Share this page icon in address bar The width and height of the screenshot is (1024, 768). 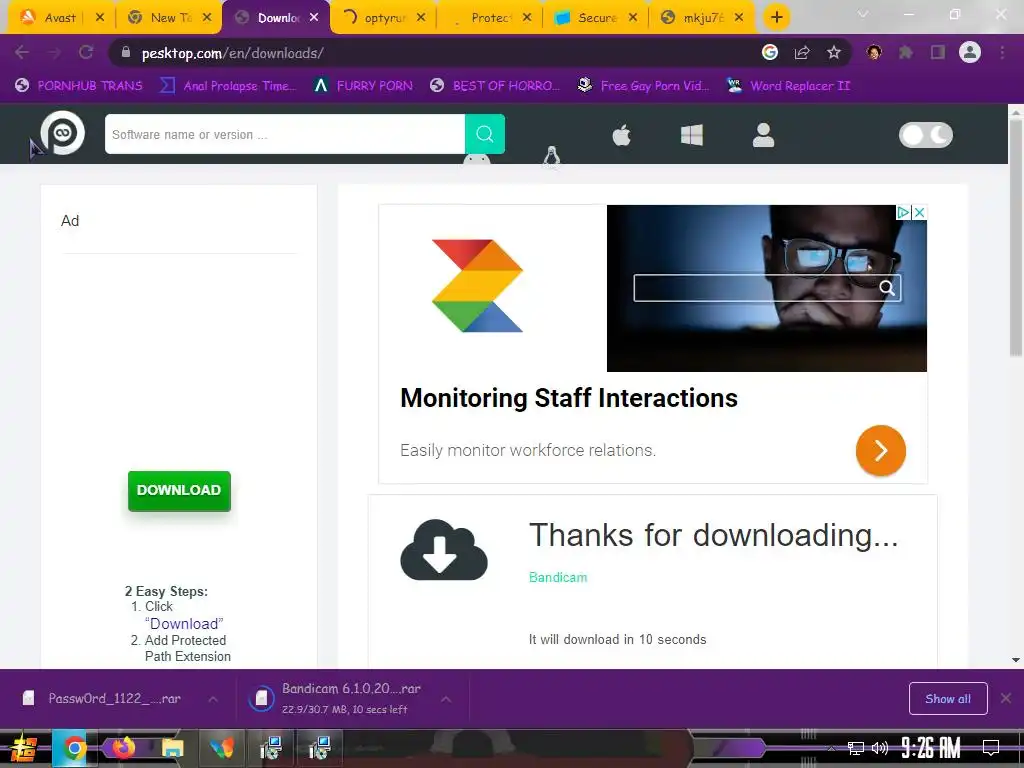click(x=802, y=52)
